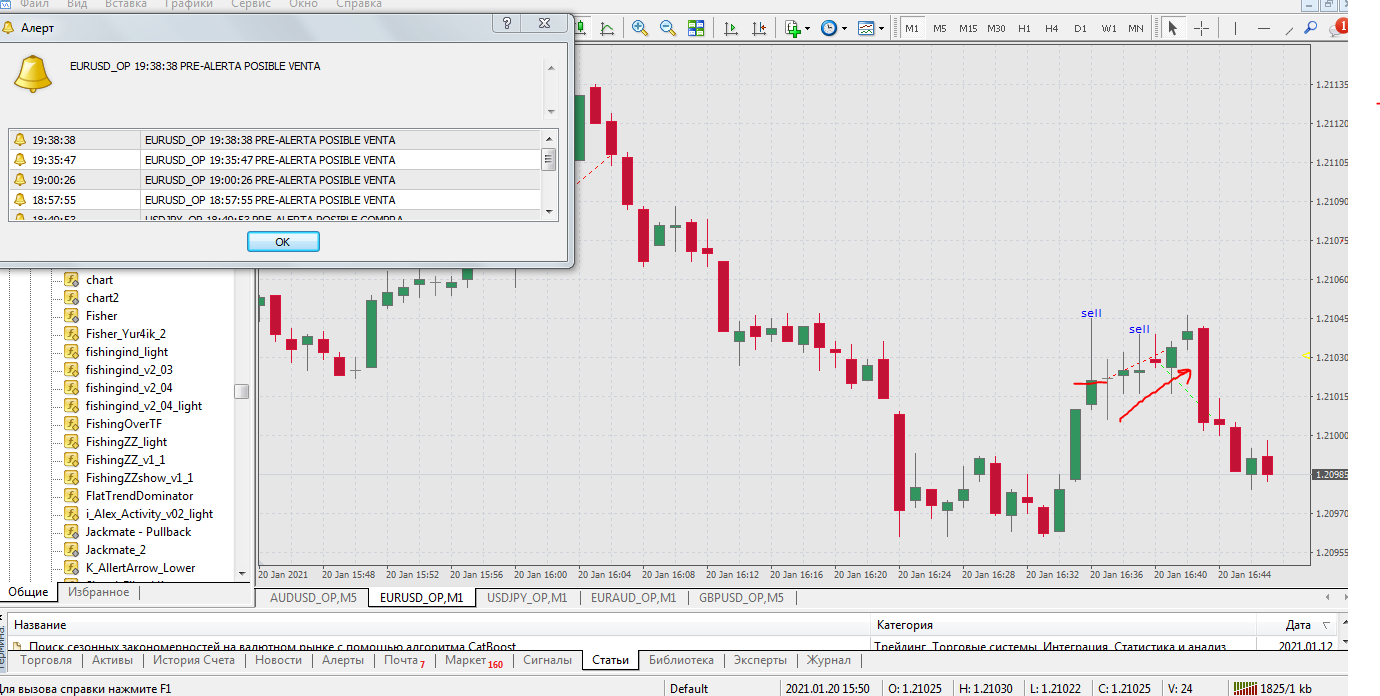Image resolution: width=1380 pixels, height=696 pixels.
Task: Click the zoom in magnifier icon
Action: click(640, 28)
